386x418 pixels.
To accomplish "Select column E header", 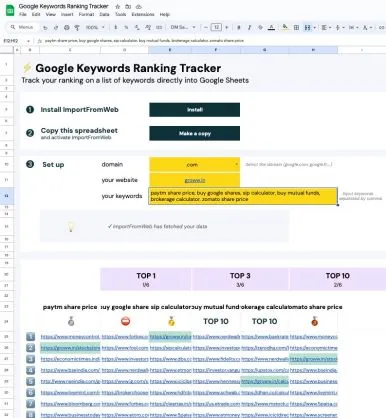I will (170, 50).
